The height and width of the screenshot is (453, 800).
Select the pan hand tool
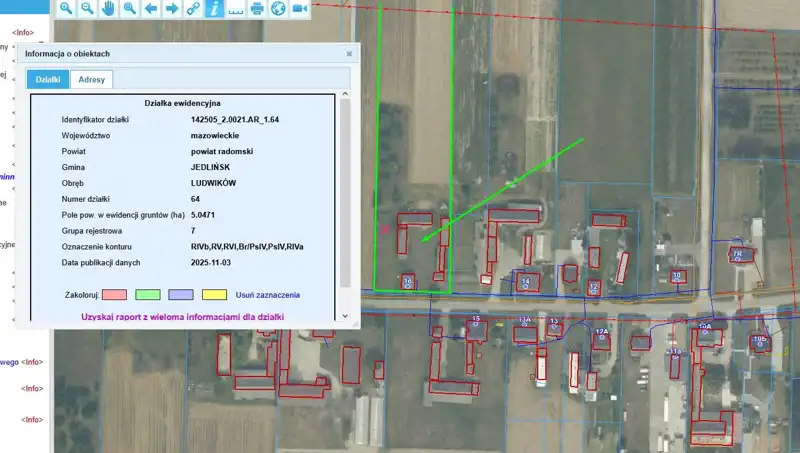(x=108, y=9)
